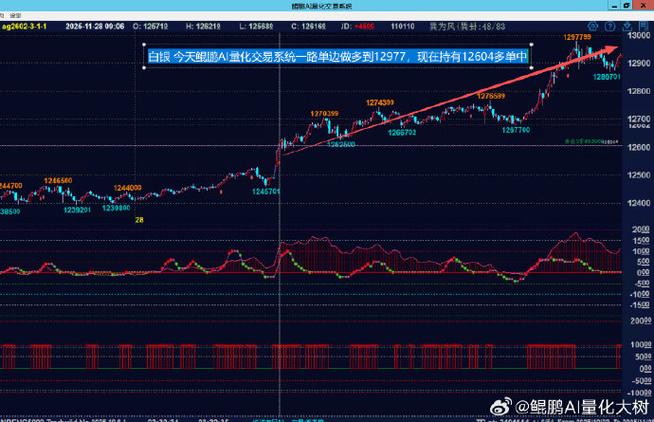Screen dimensions: 654x422
Task: Click the 1245701 low marker
Action: tap(267, 190)
